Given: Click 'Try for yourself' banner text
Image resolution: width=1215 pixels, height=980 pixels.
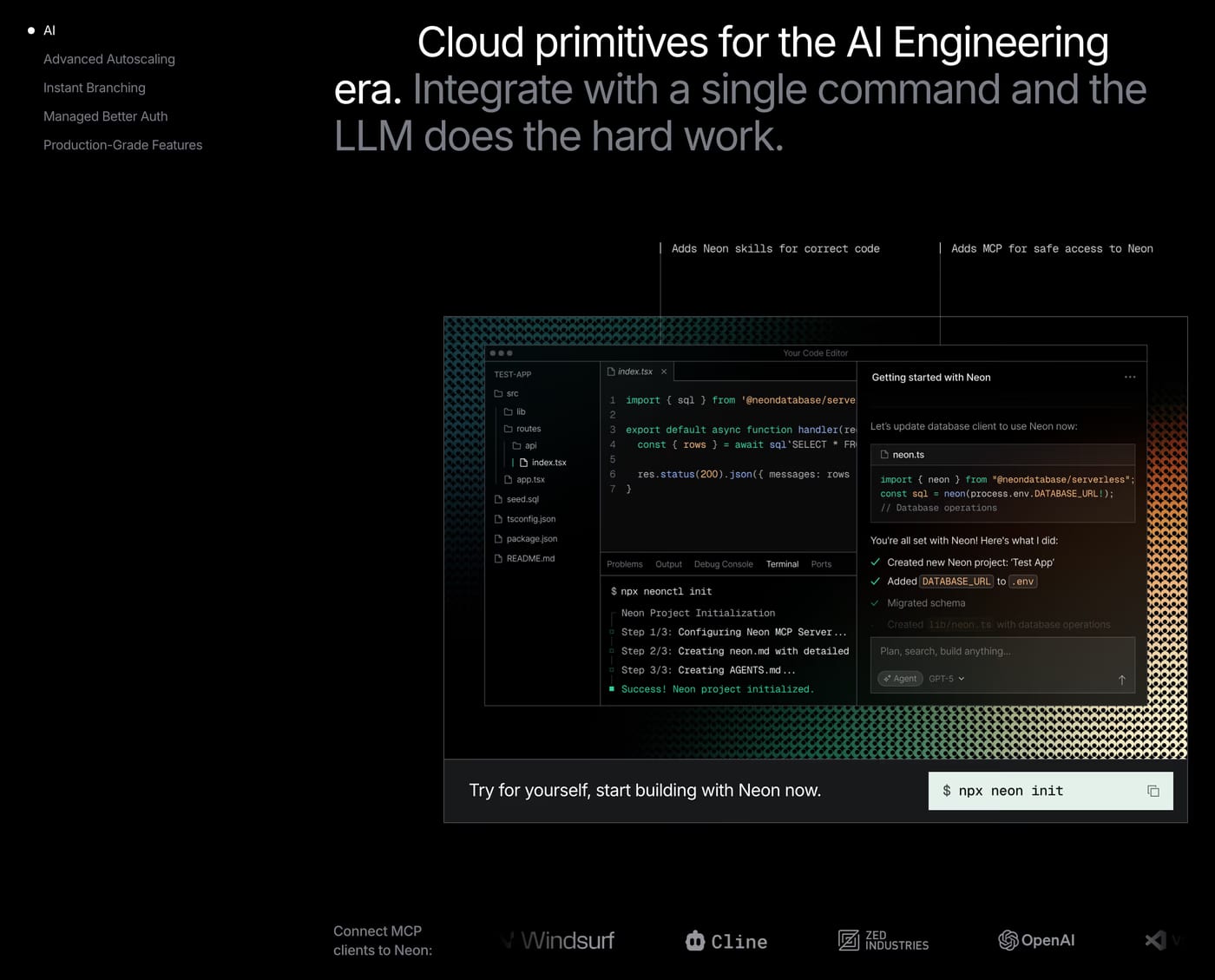Looking at the screenshot, I should pos(645,791).
